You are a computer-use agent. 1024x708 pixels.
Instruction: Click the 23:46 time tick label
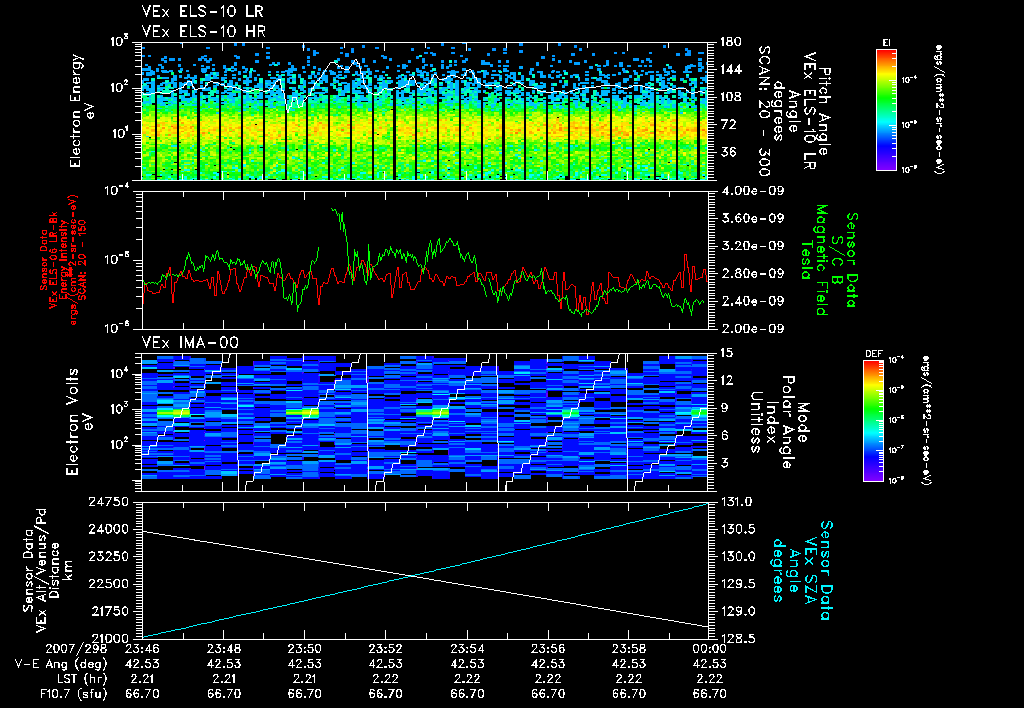pyautogui.click(x=142, y=649)
